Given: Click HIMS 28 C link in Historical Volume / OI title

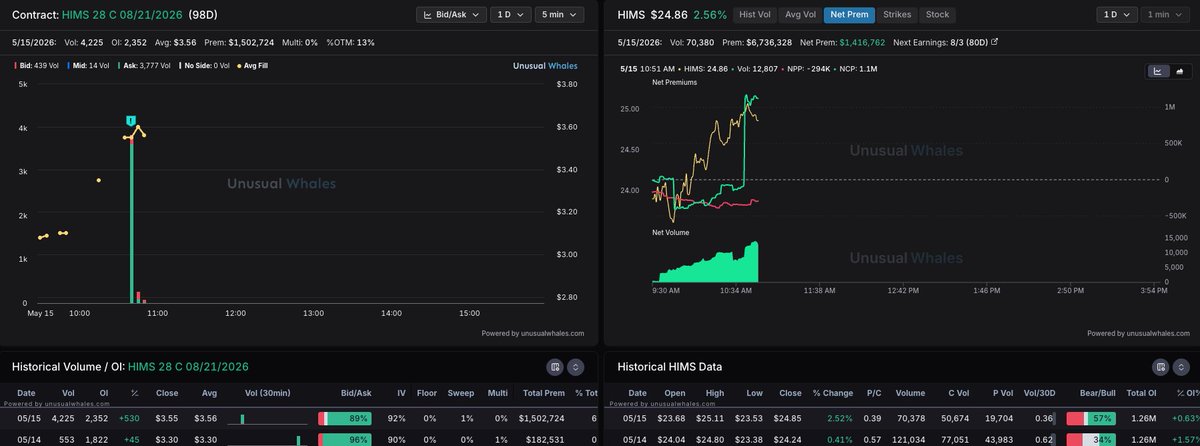Looking at the screenshot, I should click(188, 367).
